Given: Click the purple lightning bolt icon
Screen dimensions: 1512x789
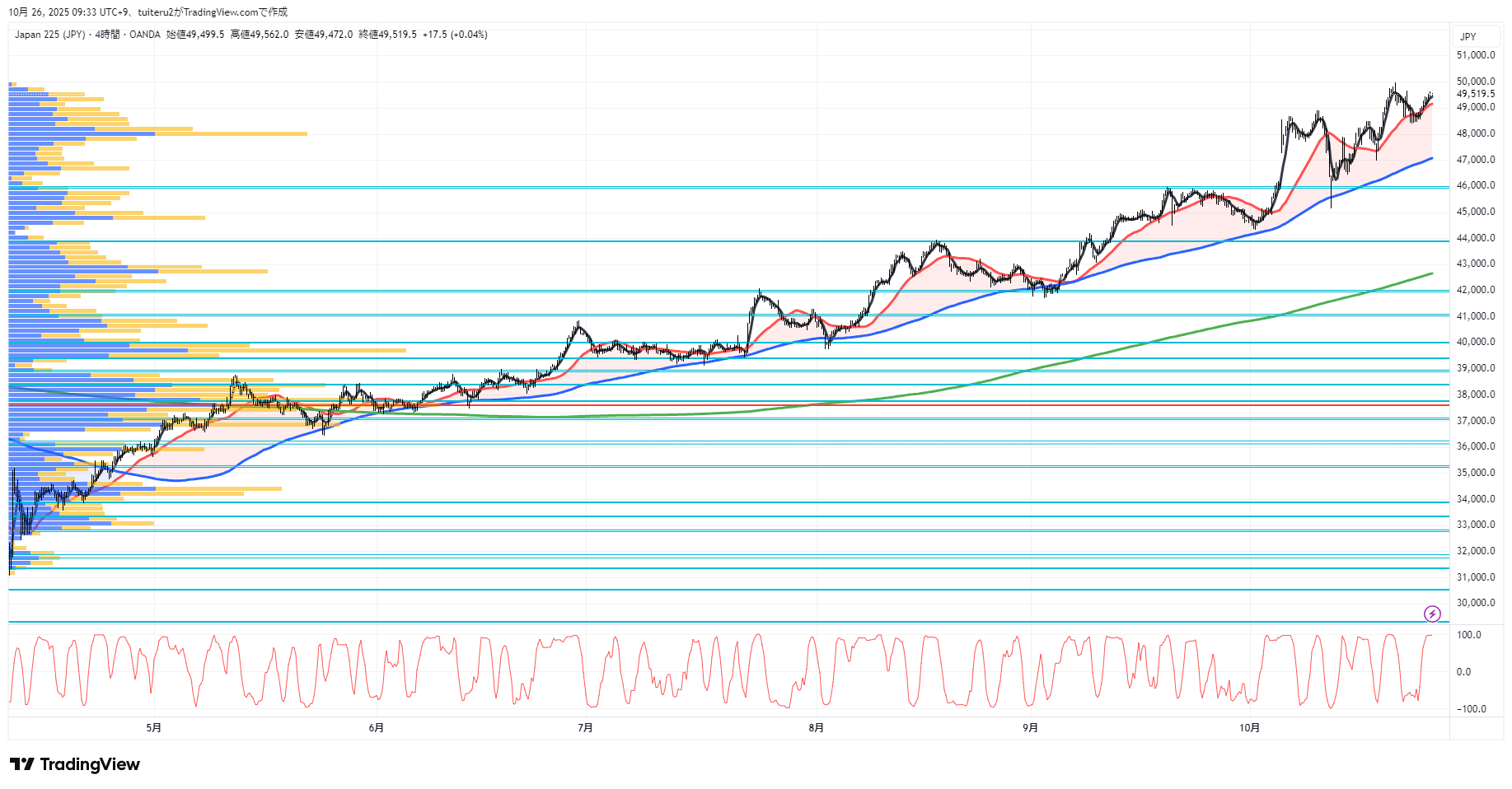Looking at the screenshot, I should click(1432, 614).
